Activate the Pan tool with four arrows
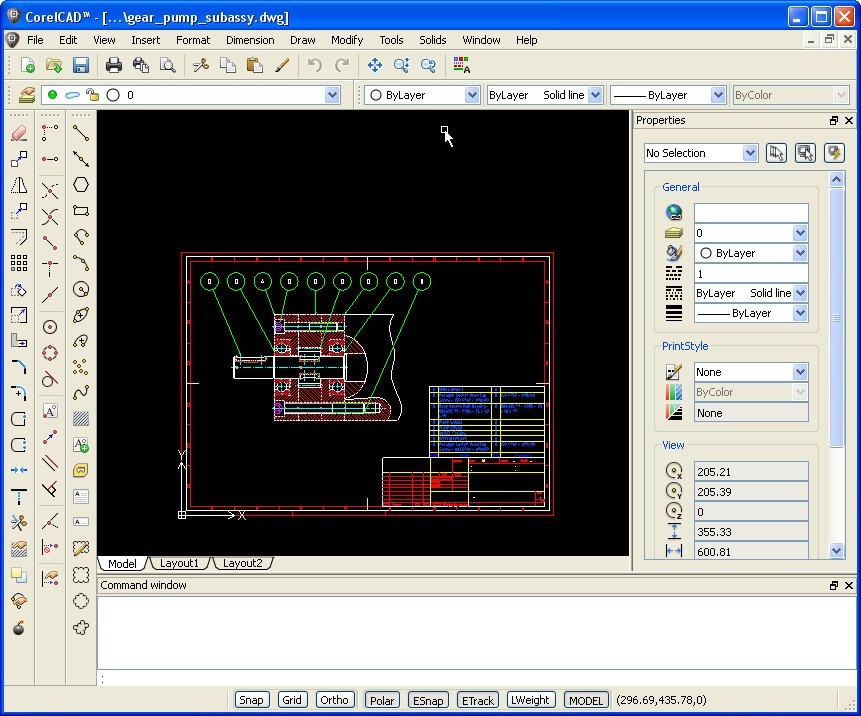This screenshot has height=716, width=861. pos(375,65)
